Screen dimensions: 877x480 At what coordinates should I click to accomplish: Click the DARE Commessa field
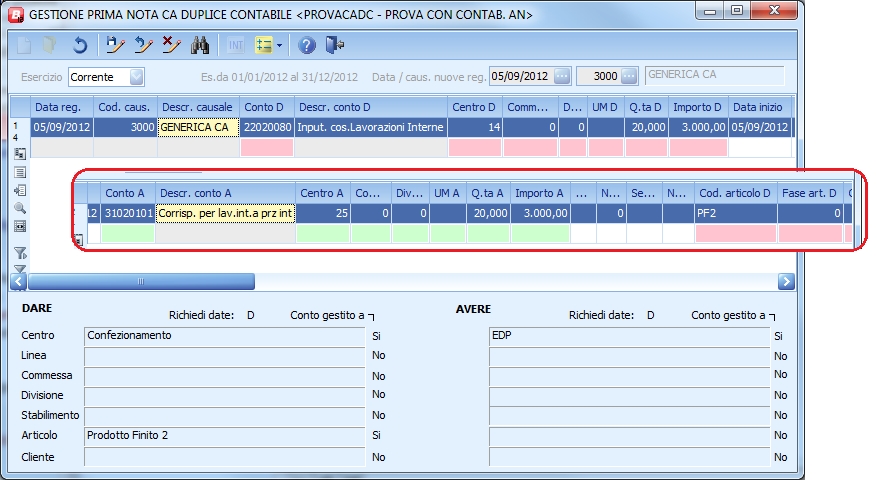(x=224, y=376)
